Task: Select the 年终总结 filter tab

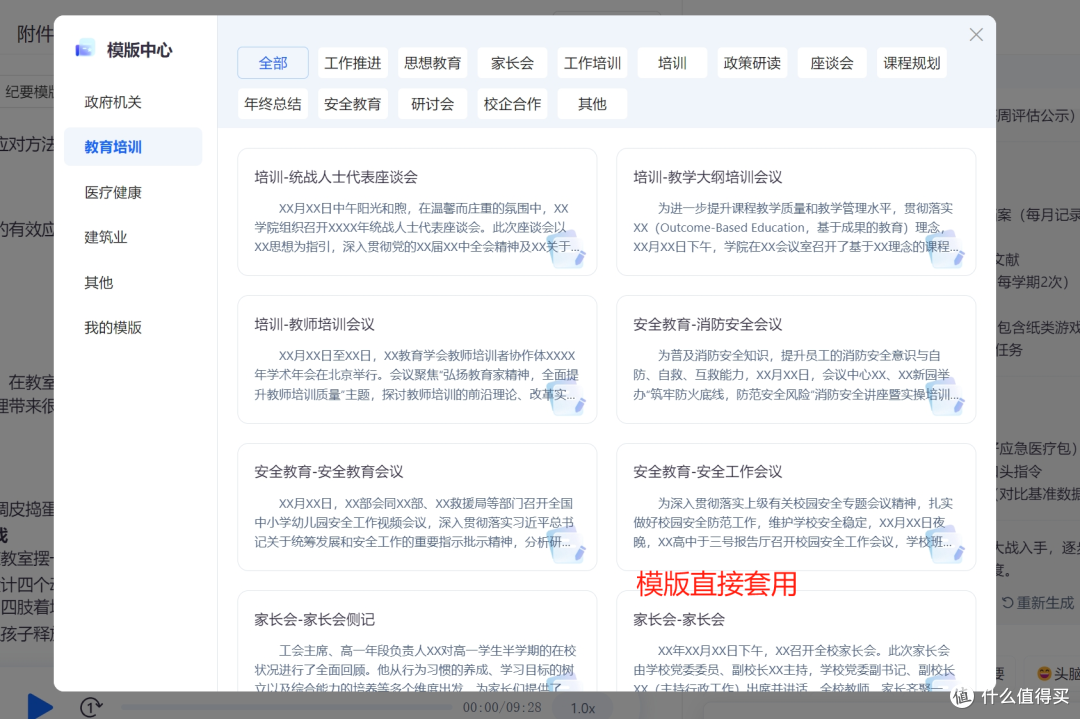Action: pyautogui.click(x=273, y=104)
